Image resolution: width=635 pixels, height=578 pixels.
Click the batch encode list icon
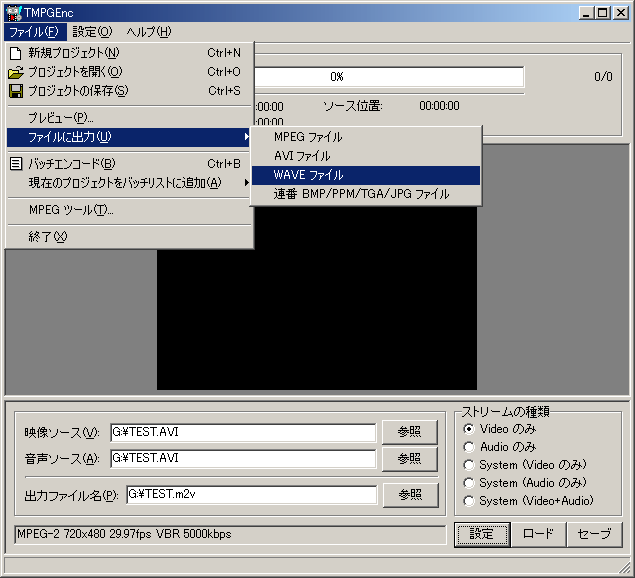coord(16,164)
